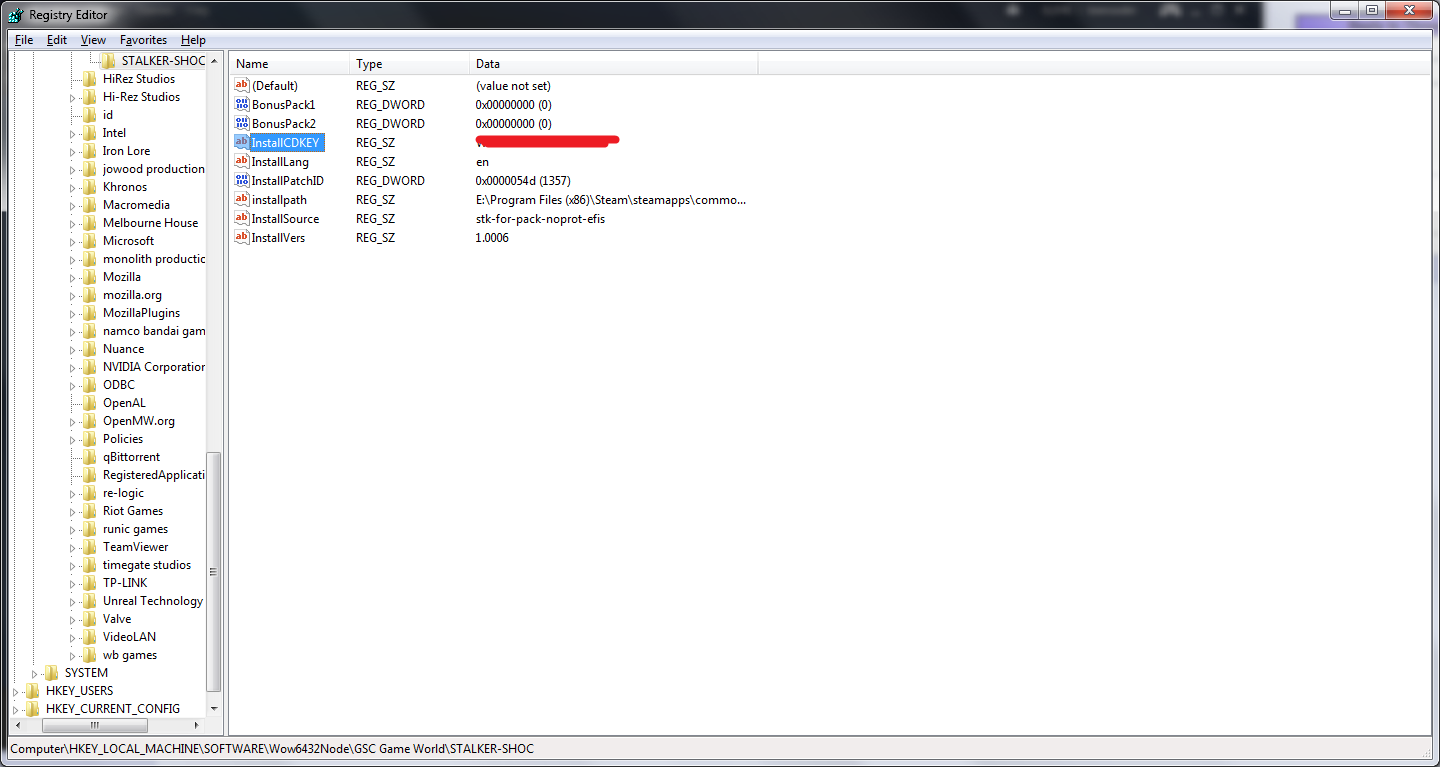The height and width of the screenshot is (767, 1440).
Task: Click the HKEY_CURRENT_CONFIG folder icon
Action: pos(33,708)
